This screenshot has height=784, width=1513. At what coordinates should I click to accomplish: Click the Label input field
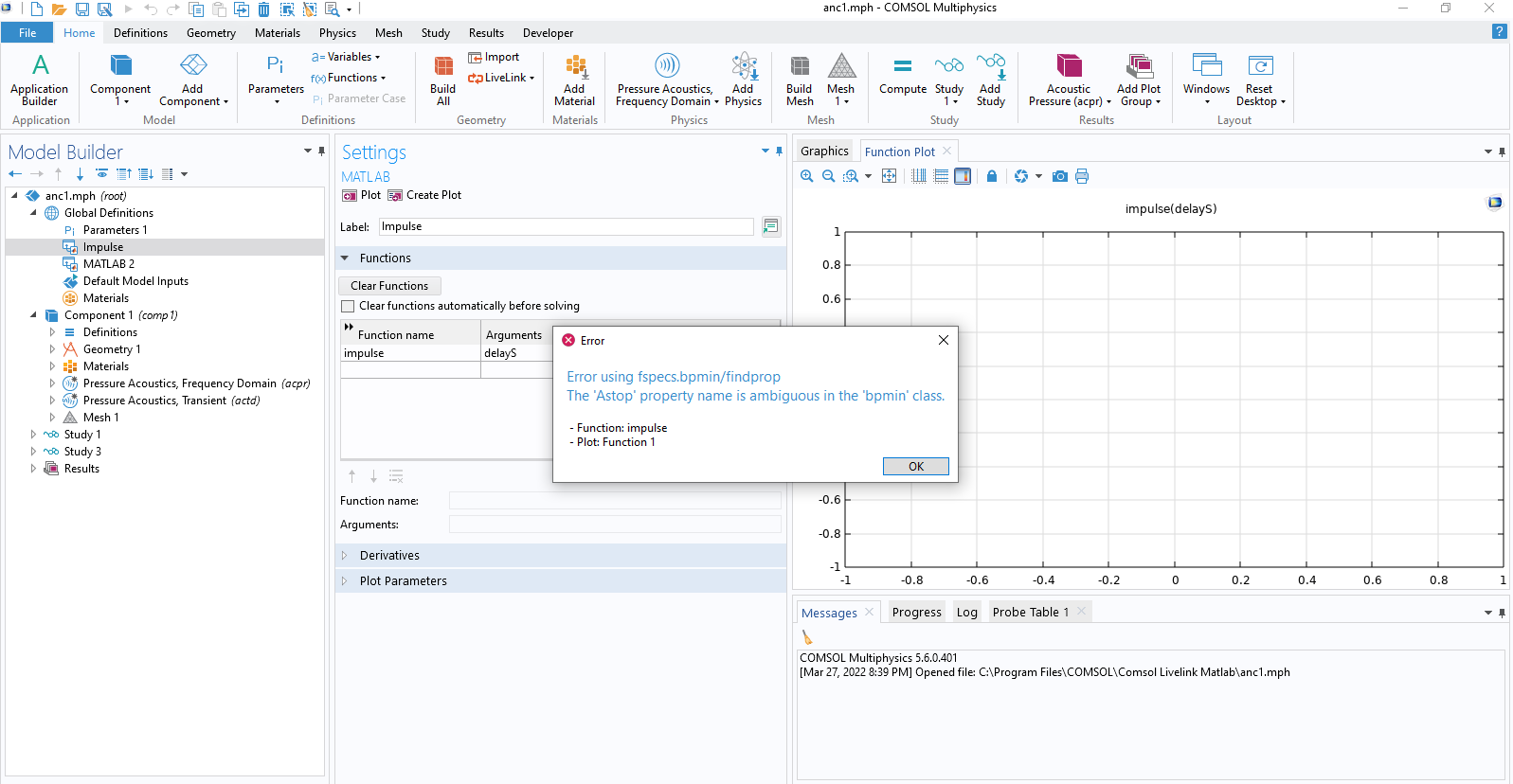coord(566,227)
